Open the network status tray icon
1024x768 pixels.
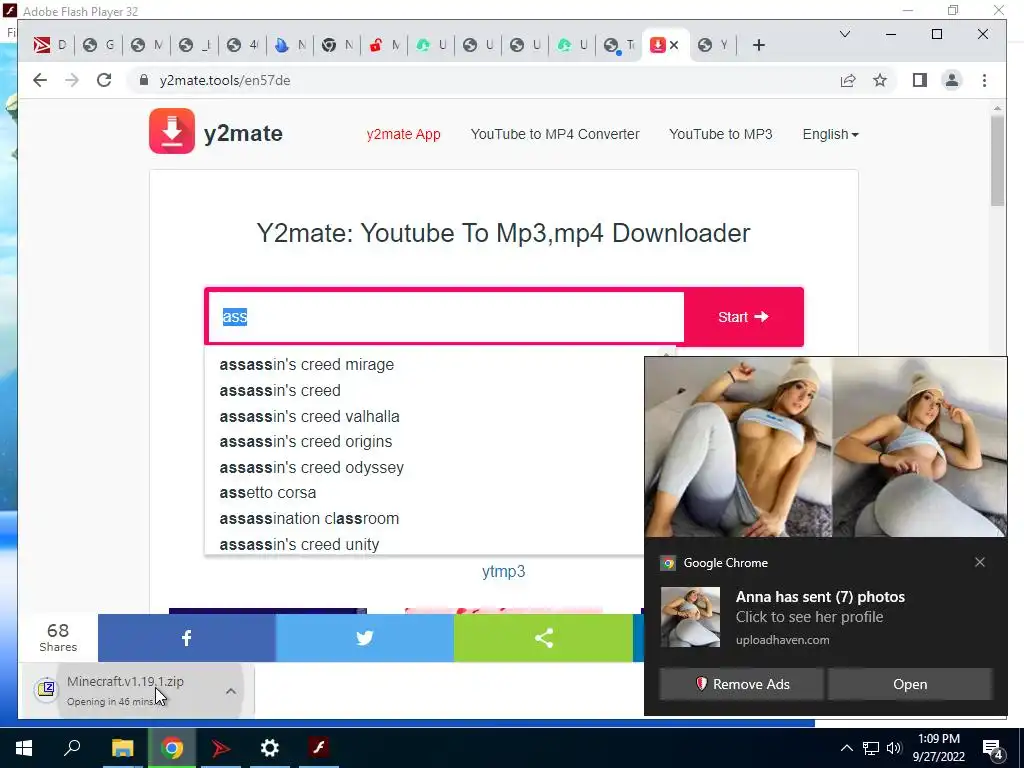871,748
